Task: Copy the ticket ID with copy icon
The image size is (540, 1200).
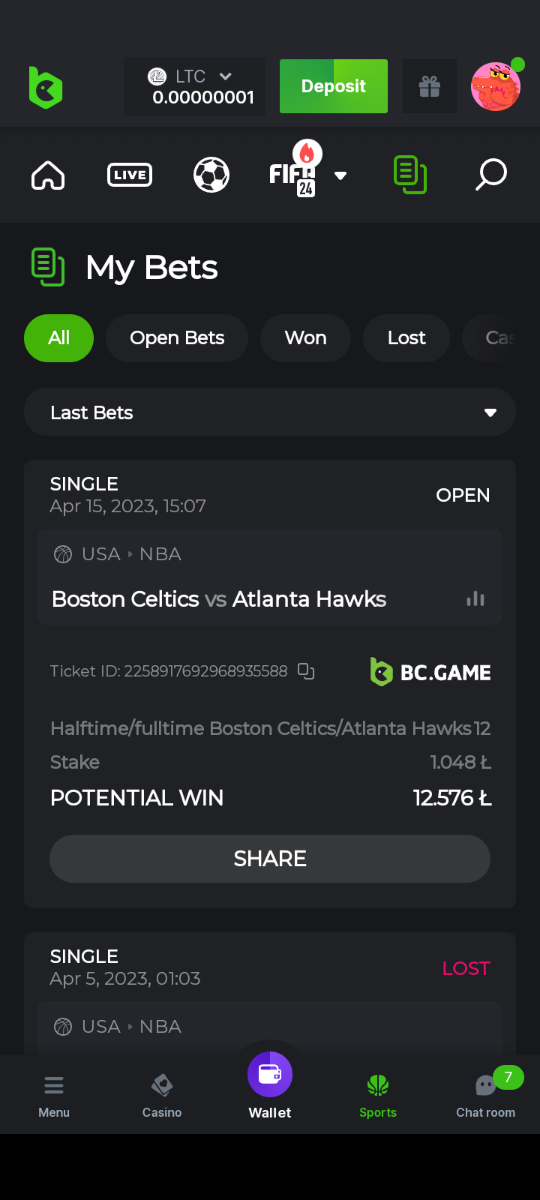Action: (306, 671)
